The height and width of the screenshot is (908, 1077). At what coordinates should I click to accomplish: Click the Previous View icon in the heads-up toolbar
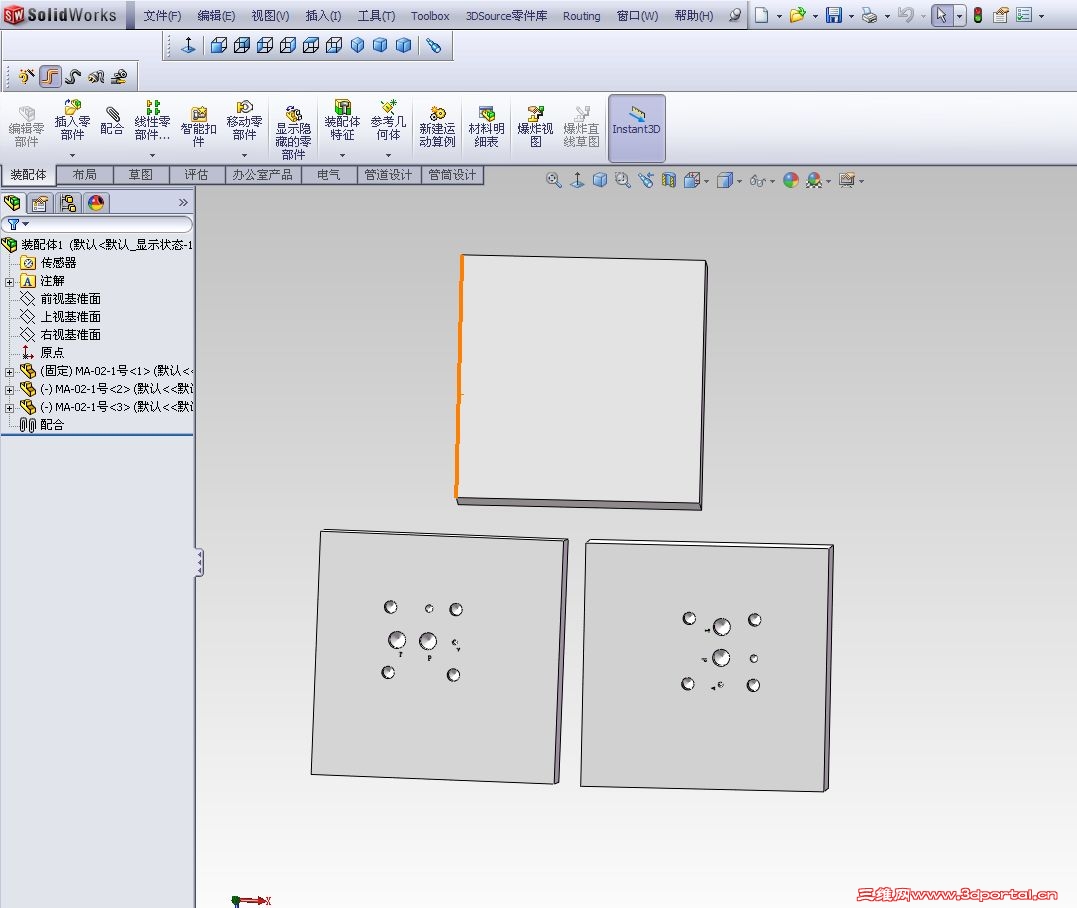coord(646,181)
